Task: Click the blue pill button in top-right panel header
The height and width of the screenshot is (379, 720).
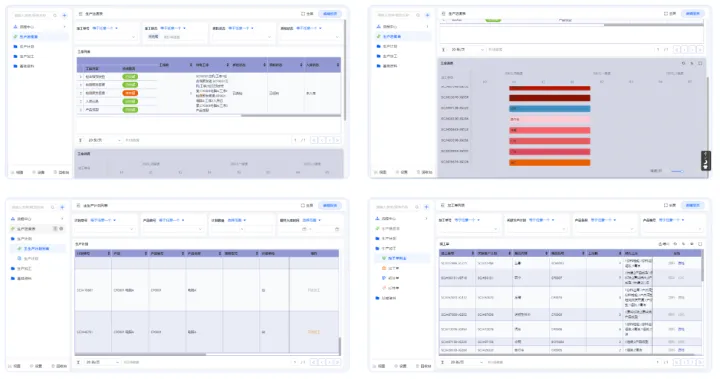Action: click(x=692, y=14)
